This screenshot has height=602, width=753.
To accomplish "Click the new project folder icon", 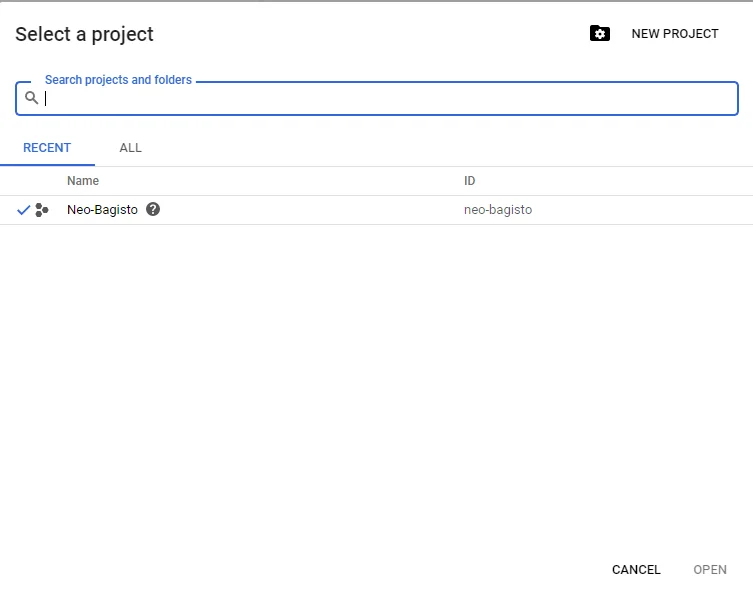I will tap(599, 34).
